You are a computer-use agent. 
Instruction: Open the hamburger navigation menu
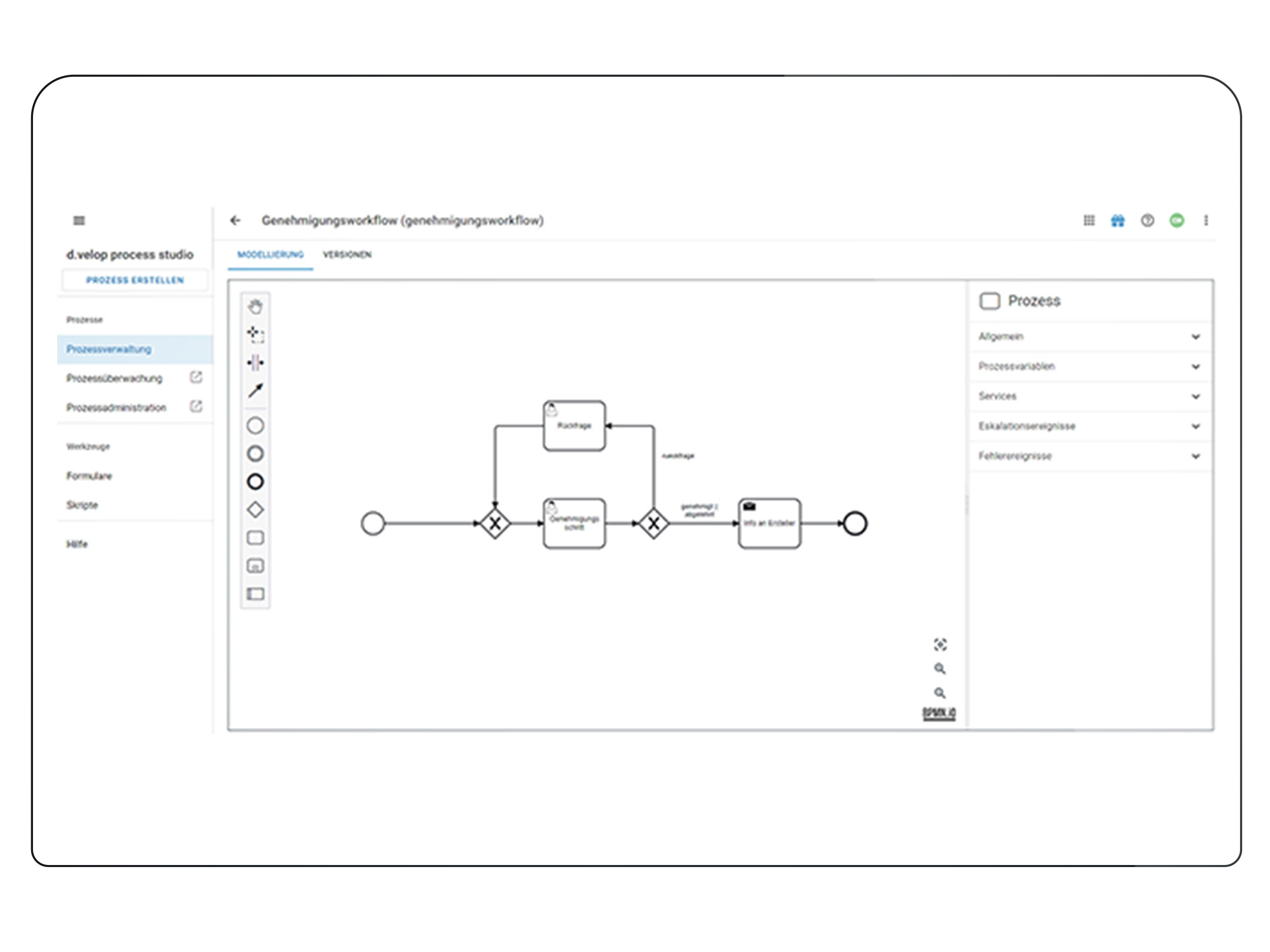(79, 220)
